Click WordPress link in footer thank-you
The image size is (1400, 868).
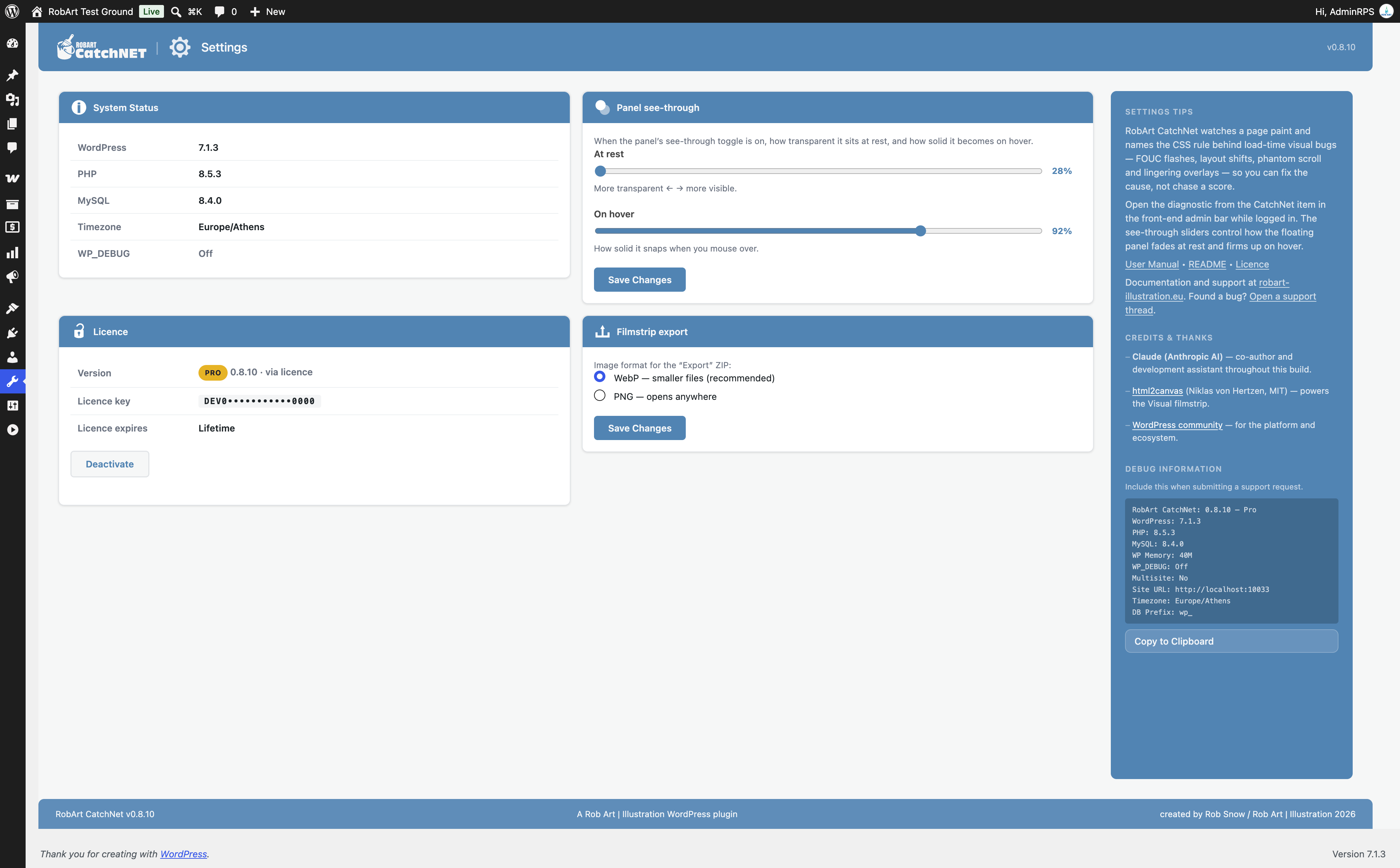pyautogui.click(x=183, y=854)
